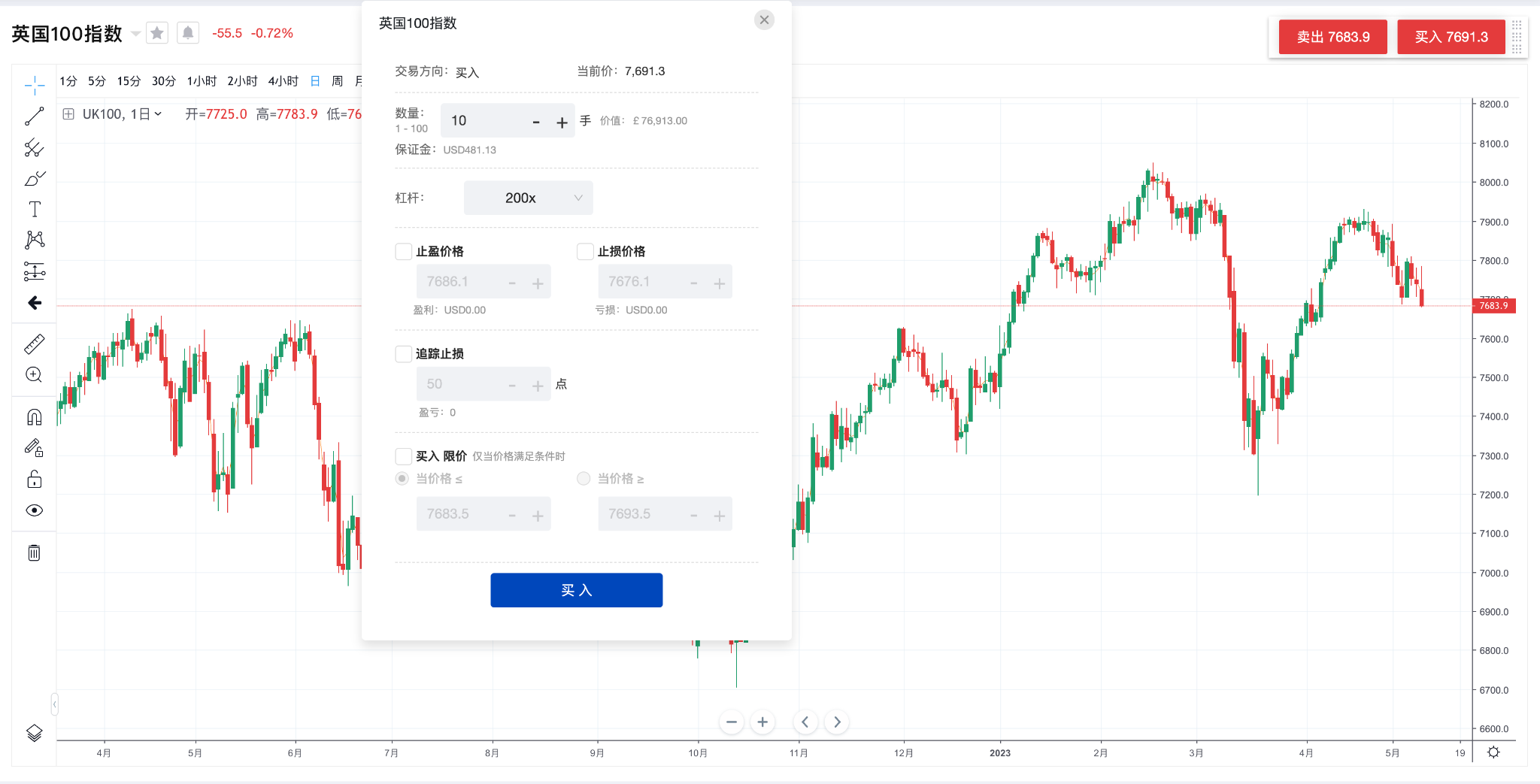Image resolution: width=1540 pixels, height=784 pixels.
Task: Open the symbol dropdown next to 英国100指数
Action: (135, 34)
